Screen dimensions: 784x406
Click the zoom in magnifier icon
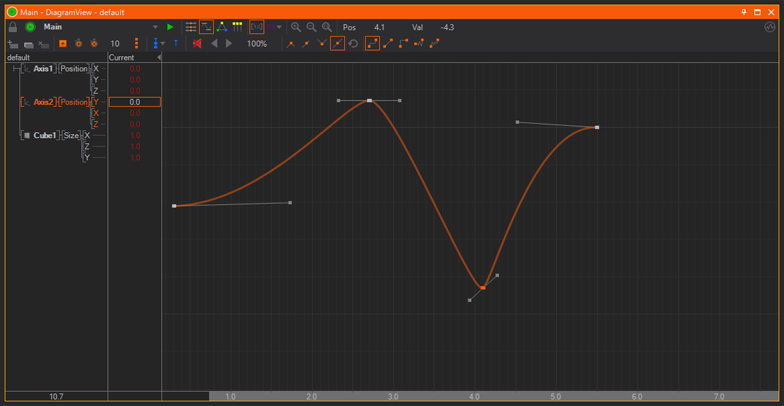tap(296, 27)
